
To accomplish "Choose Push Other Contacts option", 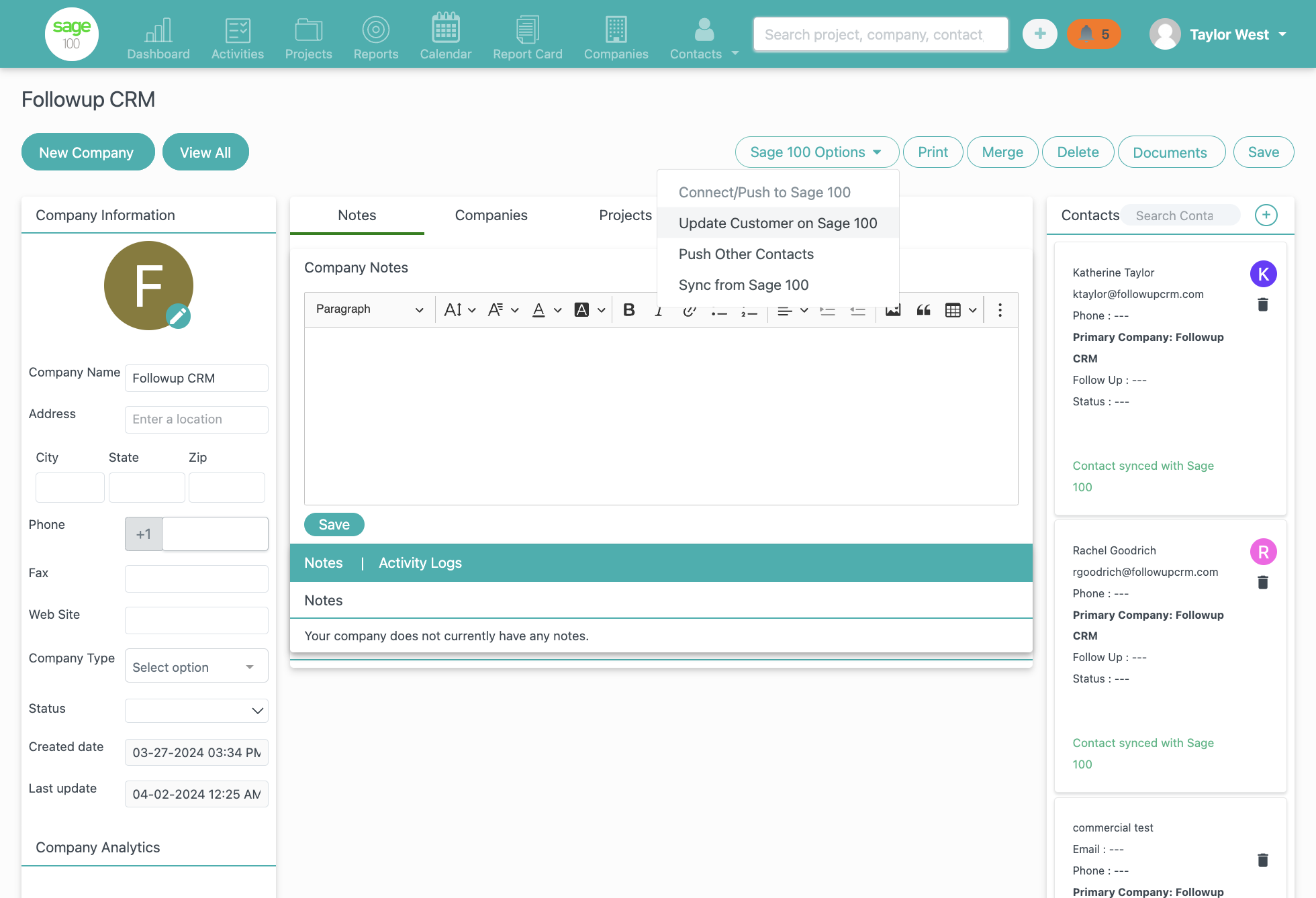I will pyautogui.click(x=778, y=254).
